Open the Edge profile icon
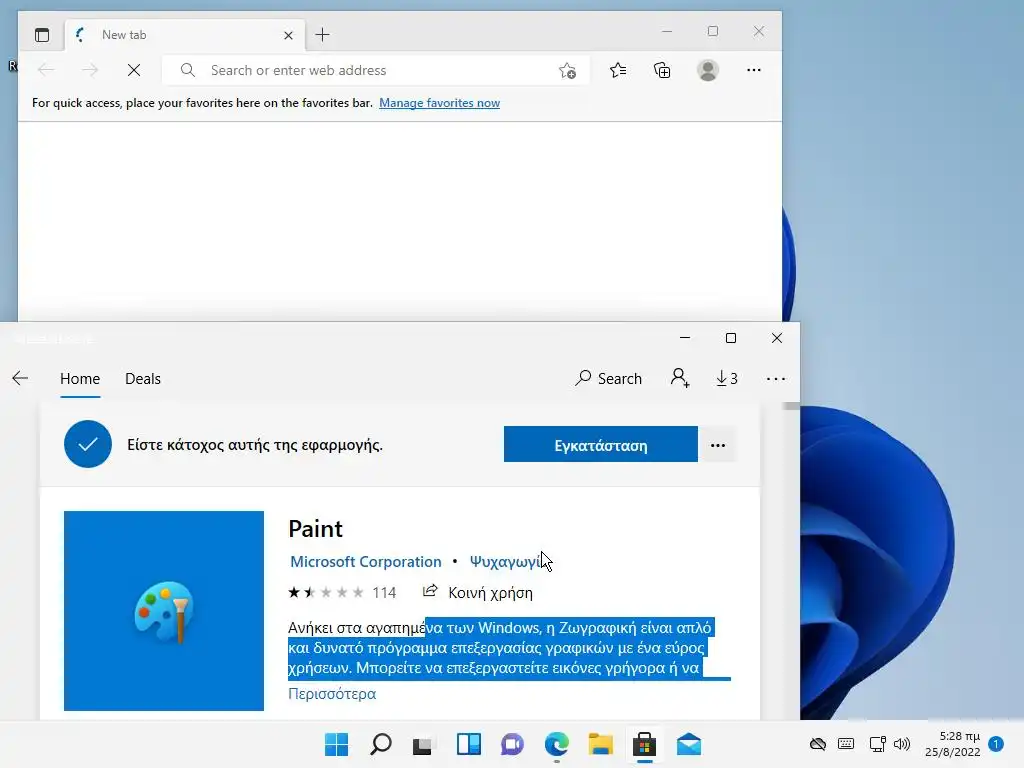Screen dimensions: 1024x768 pos(708,70)
